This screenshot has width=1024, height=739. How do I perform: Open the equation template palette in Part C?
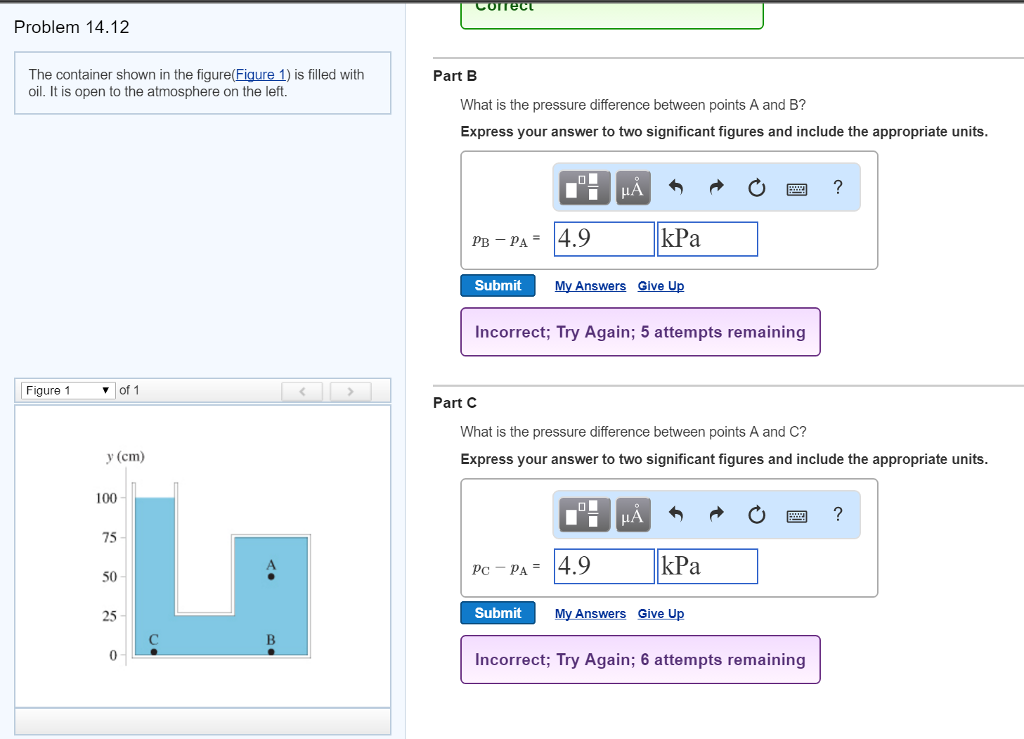pos(583,515)
